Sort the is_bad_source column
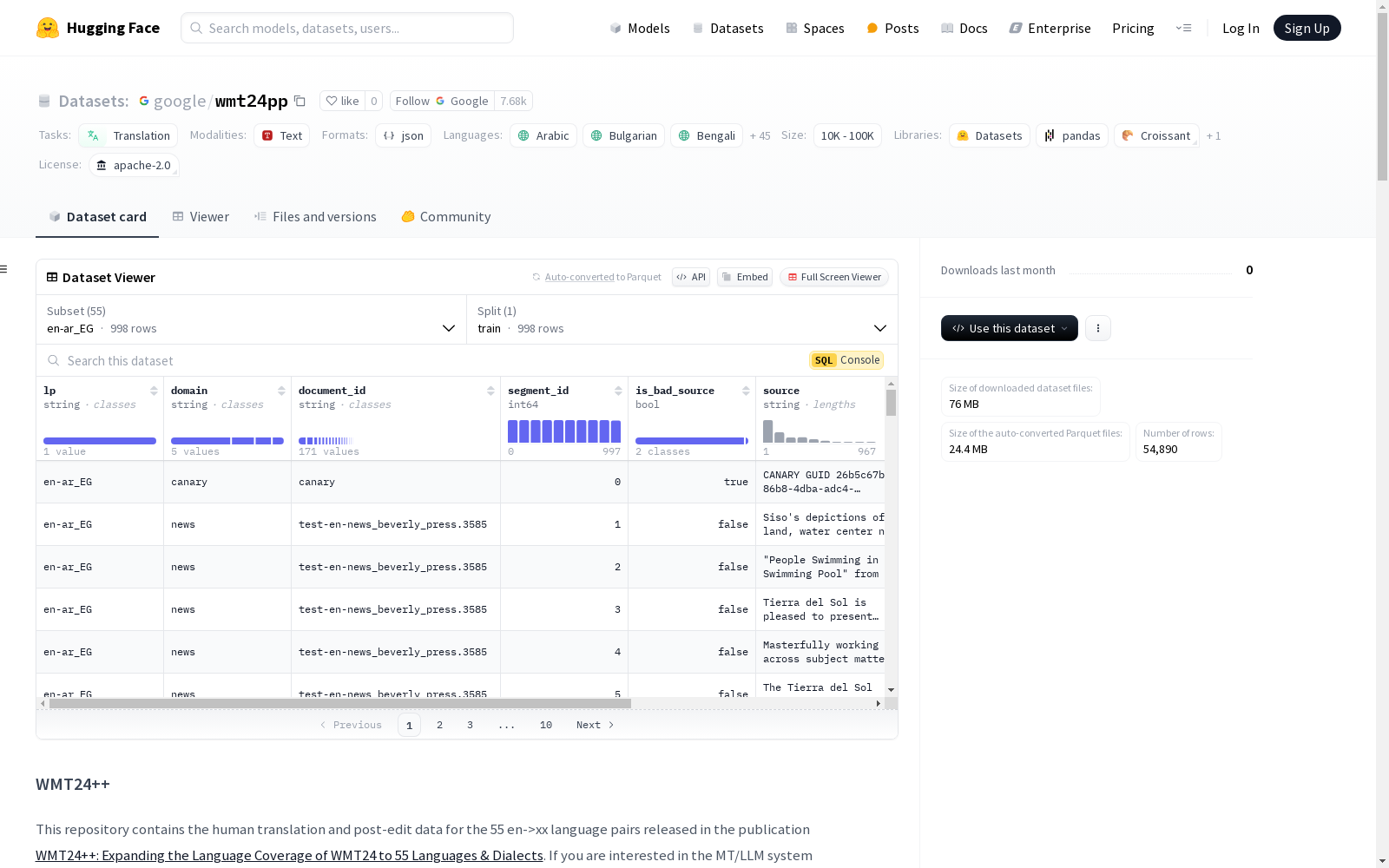 pos(746,391)
